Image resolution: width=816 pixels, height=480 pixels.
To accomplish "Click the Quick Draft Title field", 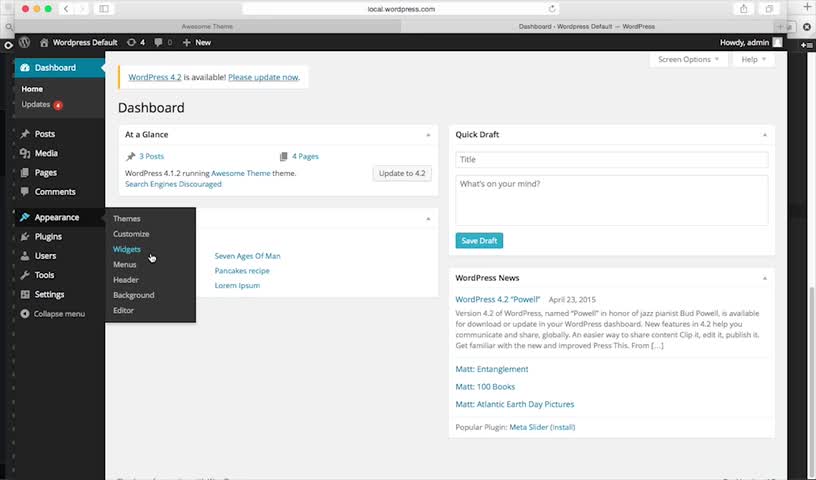I will pos(611,160).
